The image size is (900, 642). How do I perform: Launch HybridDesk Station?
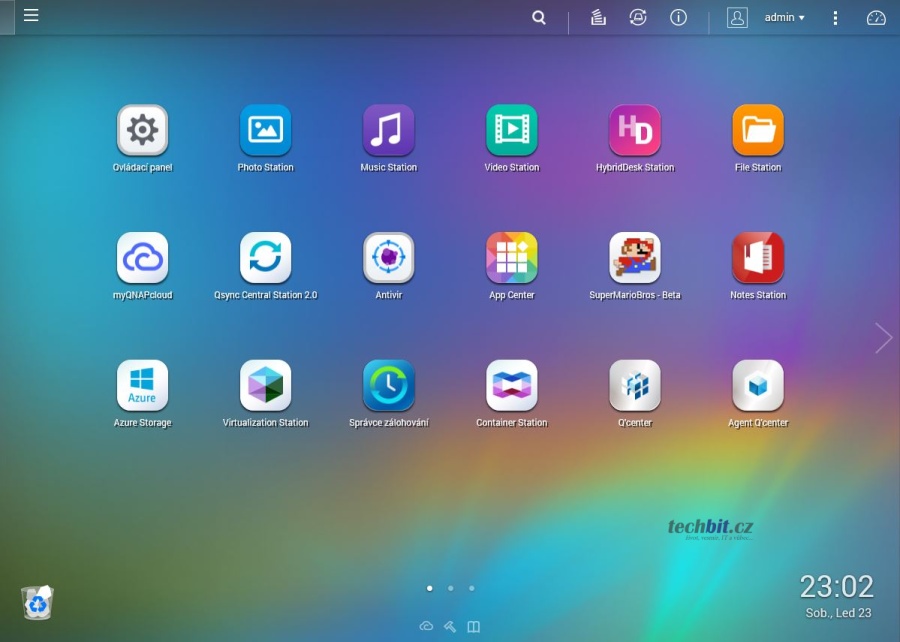click(634, 131)
